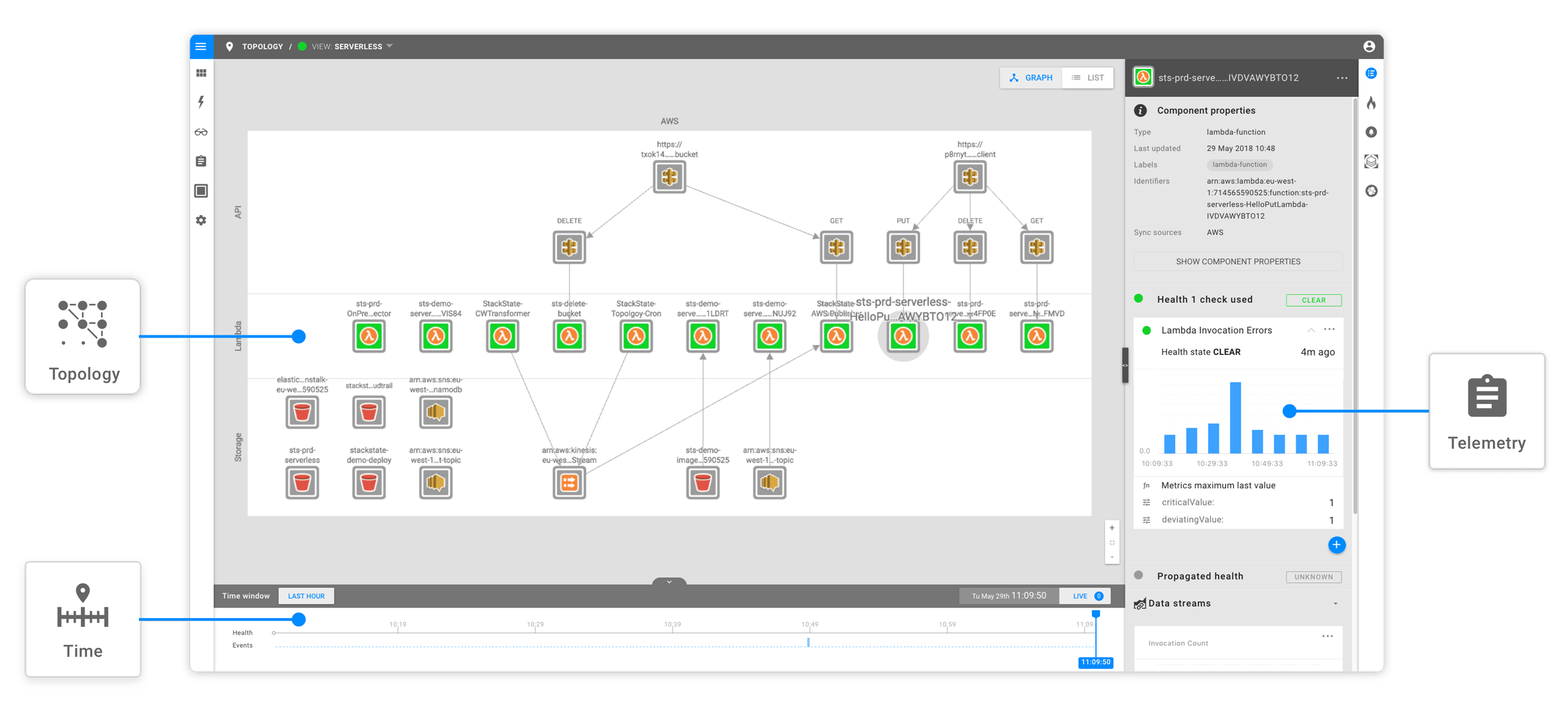This screenshot has width=1568, height=721.
Task: Select the component details list icon
Action: pos(1372,73)
